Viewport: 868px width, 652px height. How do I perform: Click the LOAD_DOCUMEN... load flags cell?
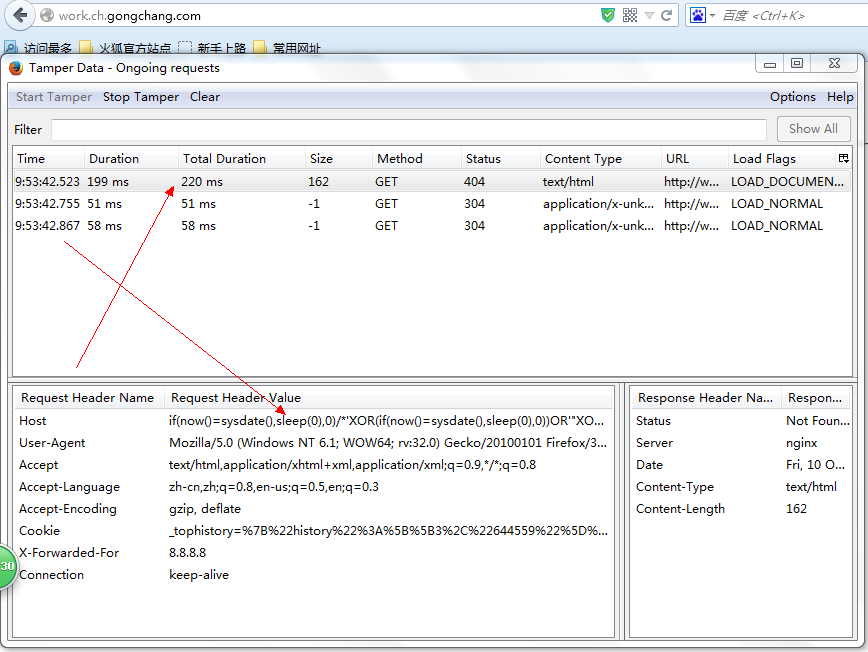click(787, 182)
